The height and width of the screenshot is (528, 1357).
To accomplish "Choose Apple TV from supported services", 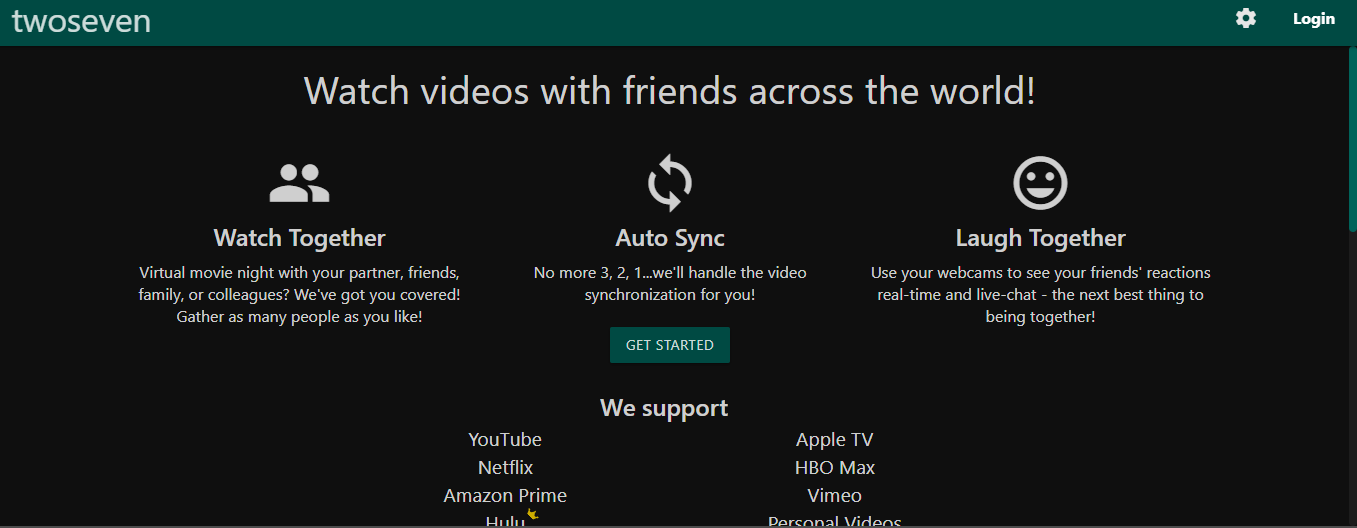I will 834,440.
